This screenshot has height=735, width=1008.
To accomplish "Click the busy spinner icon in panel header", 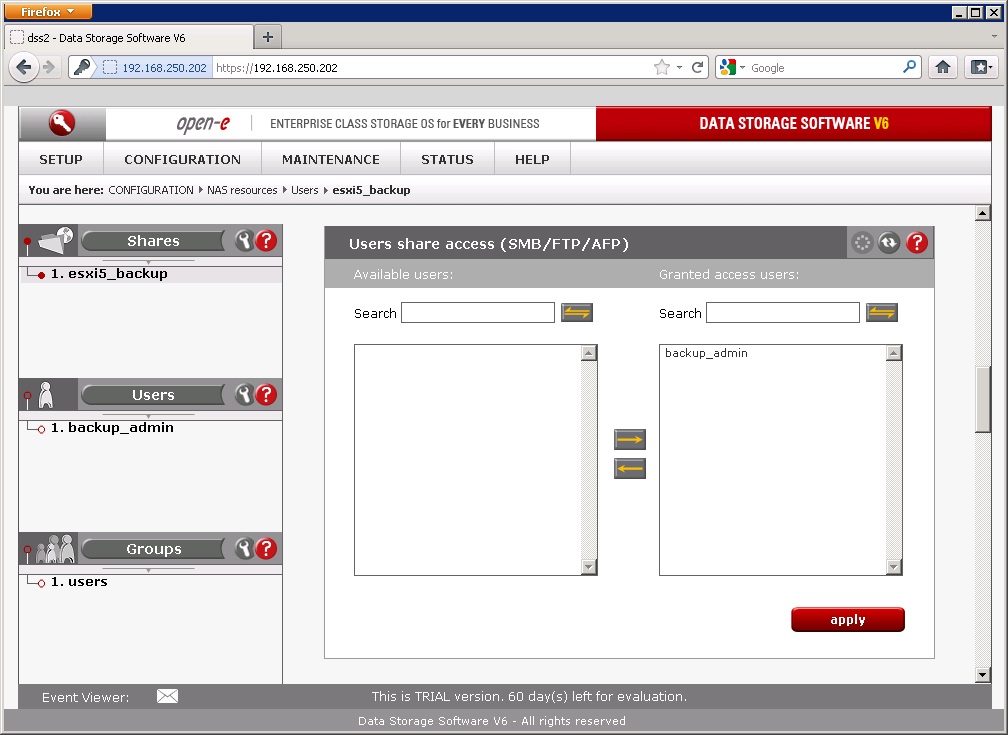I will coord(862,242).
